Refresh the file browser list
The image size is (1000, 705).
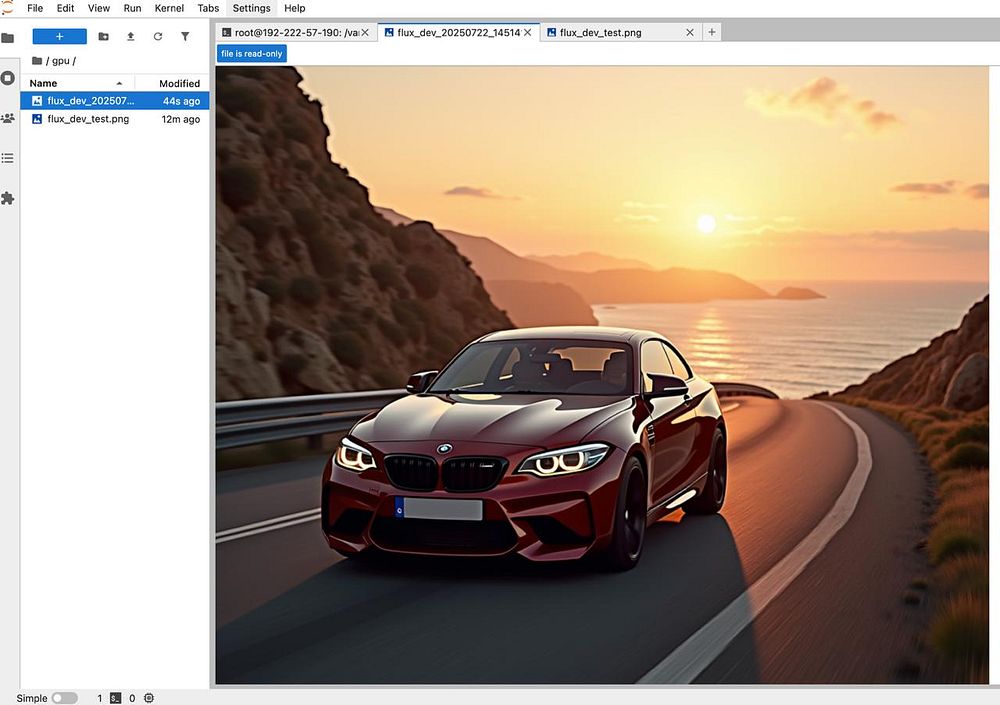click(x=157, y=36)
